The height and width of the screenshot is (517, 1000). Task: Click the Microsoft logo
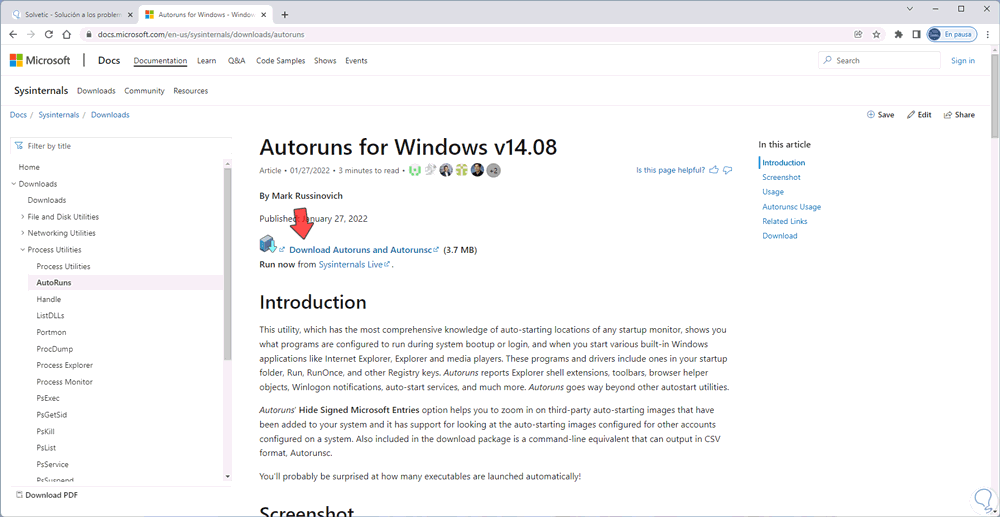pos(40,61)
